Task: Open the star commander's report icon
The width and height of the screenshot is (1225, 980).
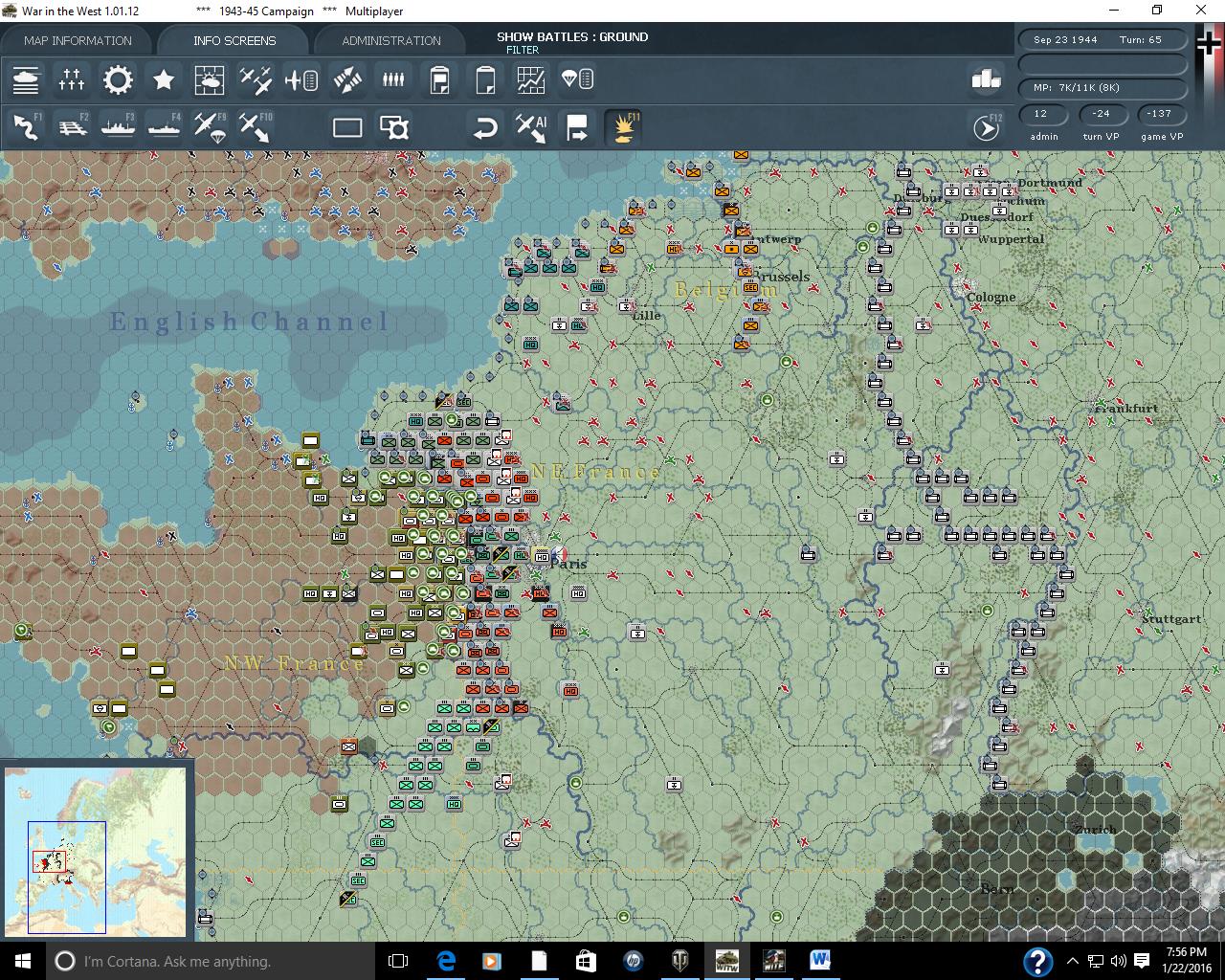Action: [x=164, y=79]
